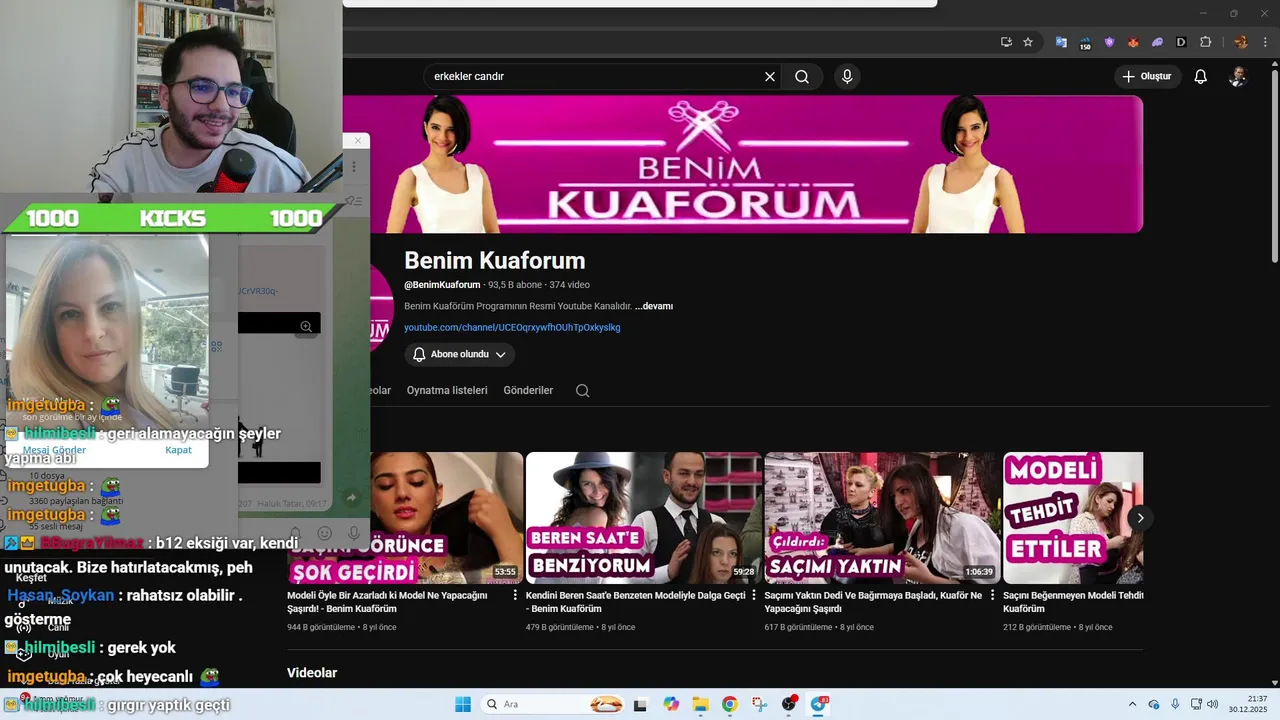Open the MetaMask fox extension
Viewport: 1280px width, 720px height.
tap(1133, 42)
